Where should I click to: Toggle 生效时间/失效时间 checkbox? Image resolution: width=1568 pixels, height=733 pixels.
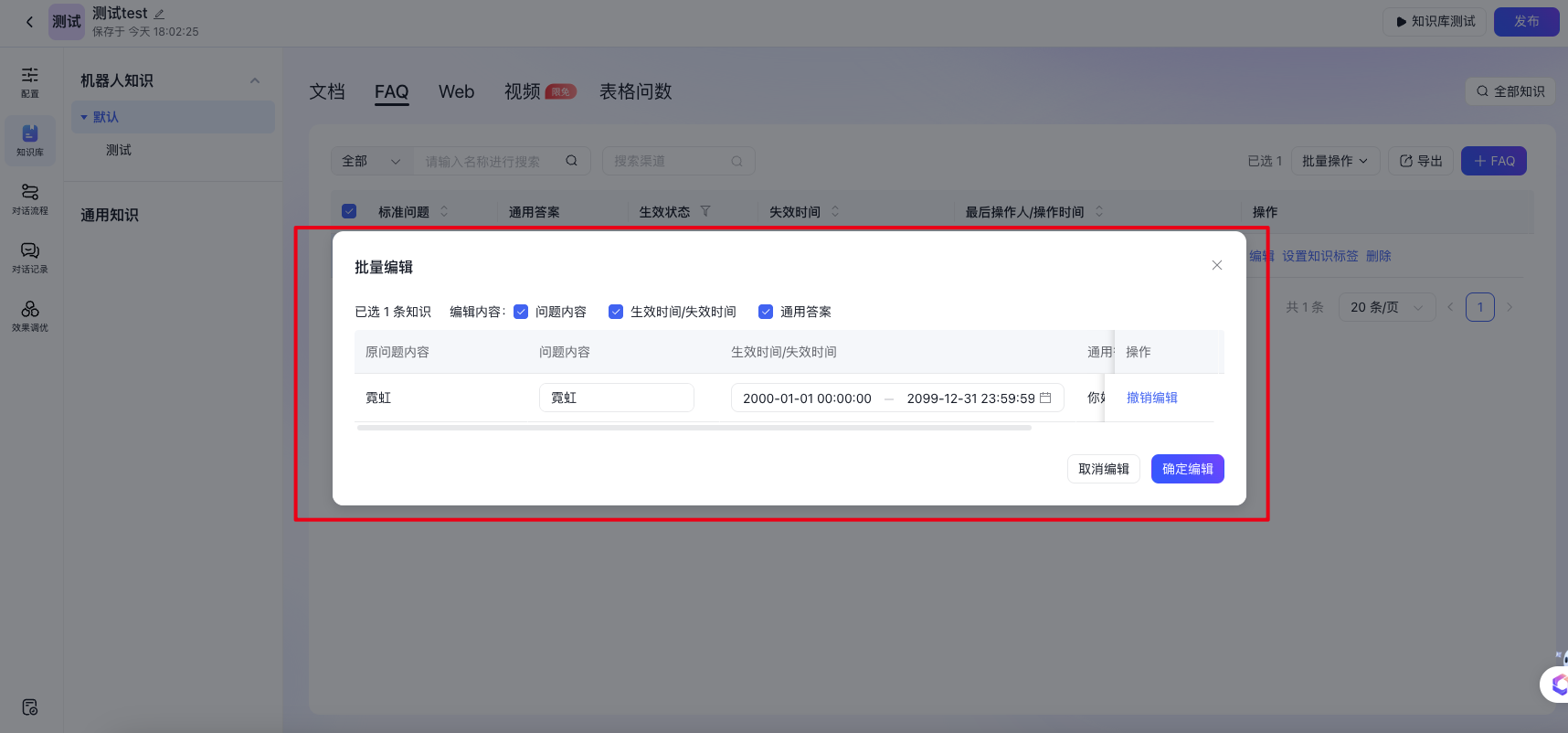click(x=616, y=312)
